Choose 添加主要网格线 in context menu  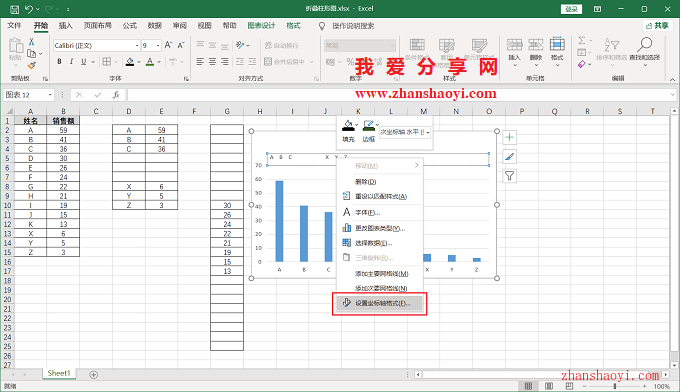[379, 274]
